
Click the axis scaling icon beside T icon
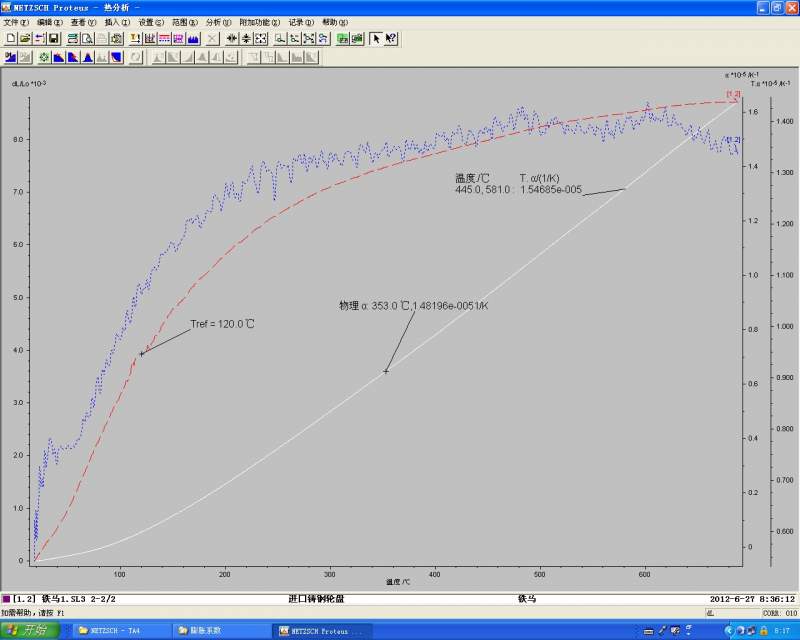click(x=149, y=38)
